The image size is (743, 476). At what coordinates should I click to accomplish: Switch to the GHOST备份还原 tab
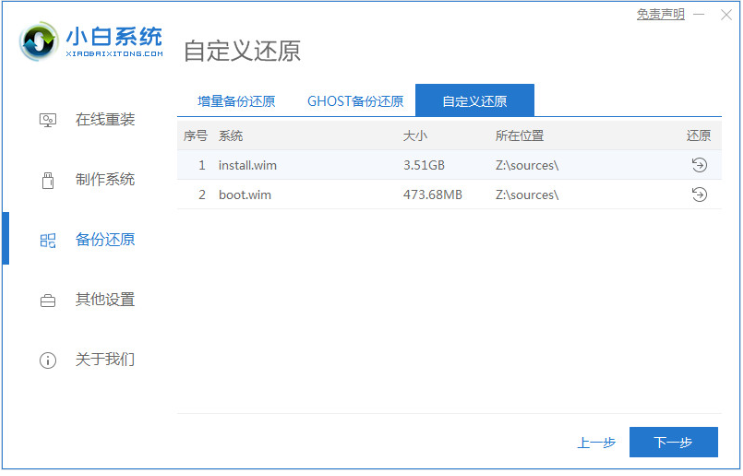pos(355,101)
